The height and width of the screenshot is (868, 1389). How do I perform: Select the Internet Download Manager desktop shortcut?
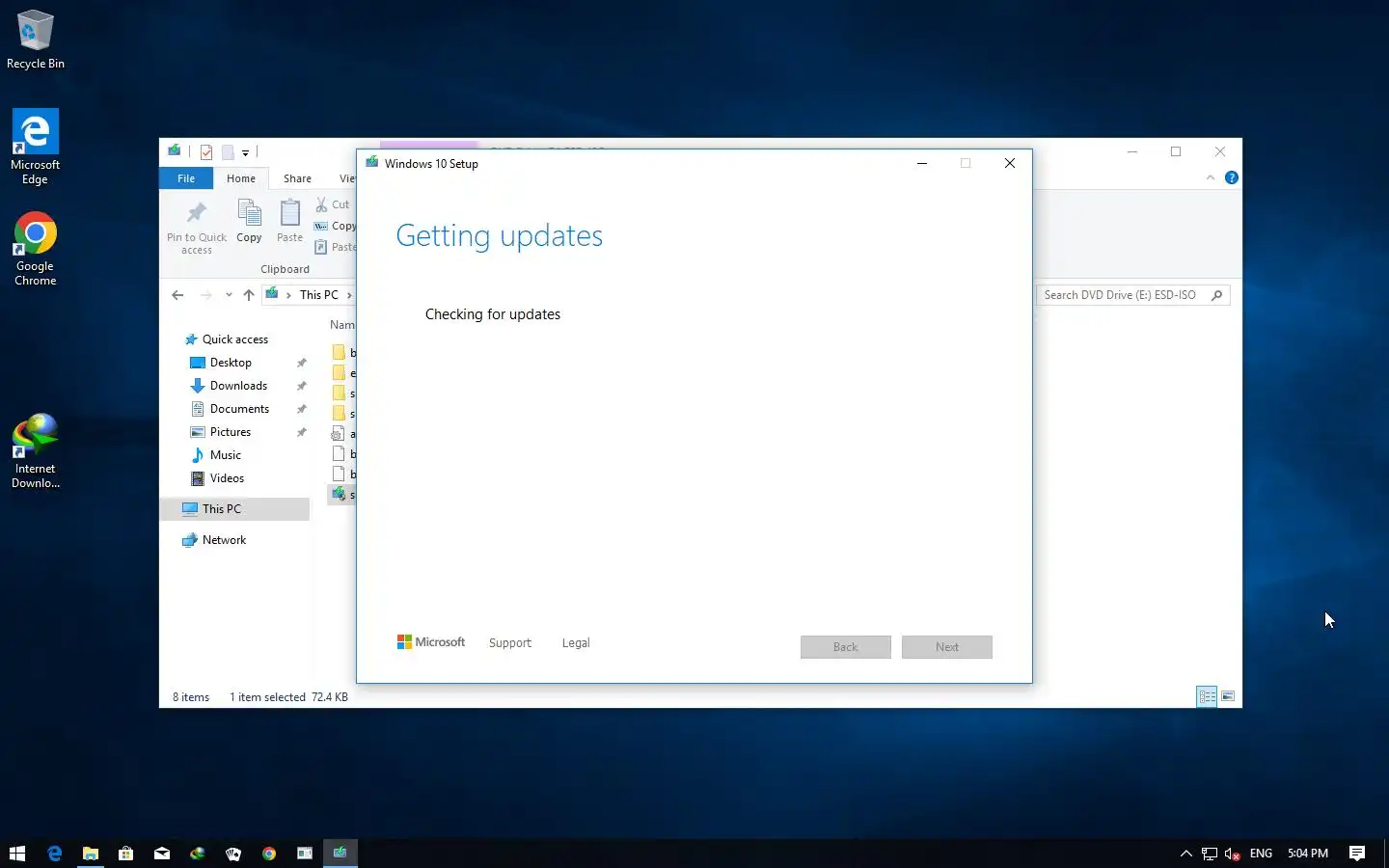36,451
